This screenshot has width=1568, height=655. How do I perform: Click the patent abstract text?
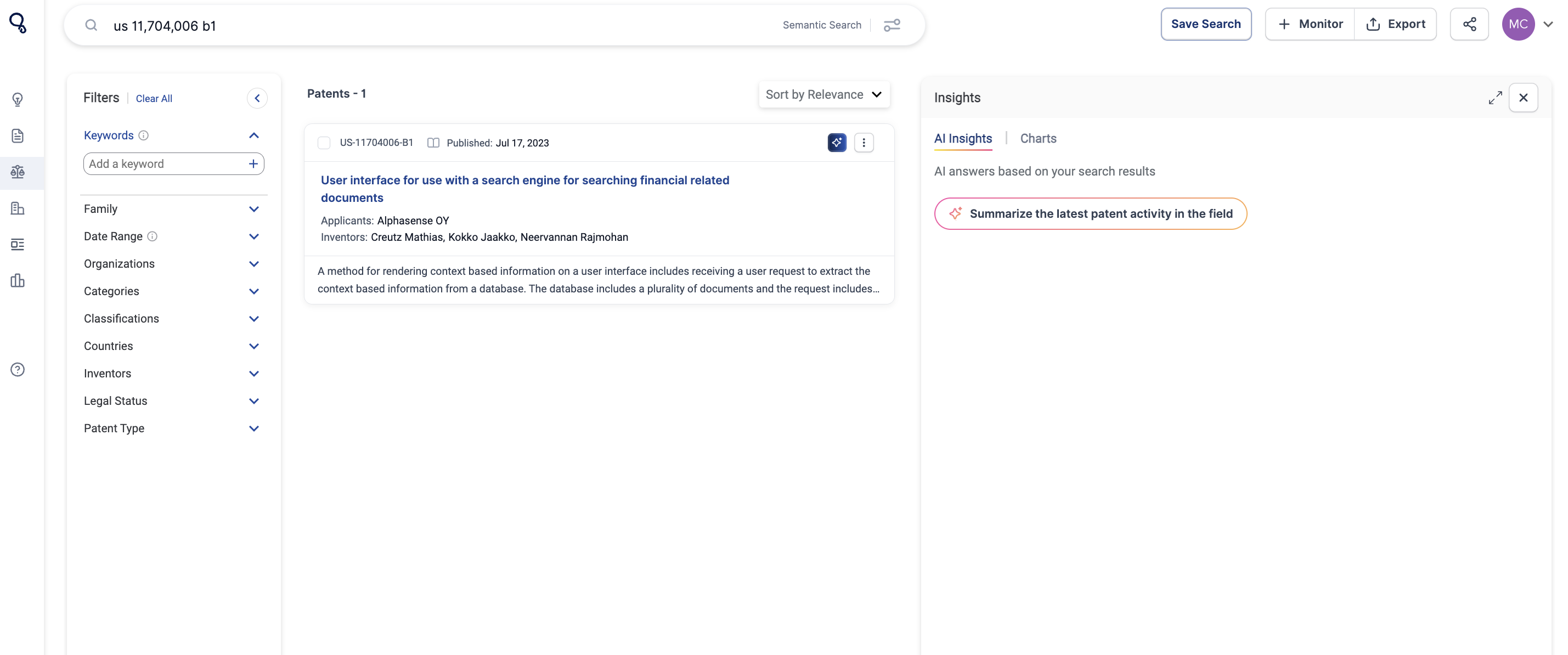(599, 280)
